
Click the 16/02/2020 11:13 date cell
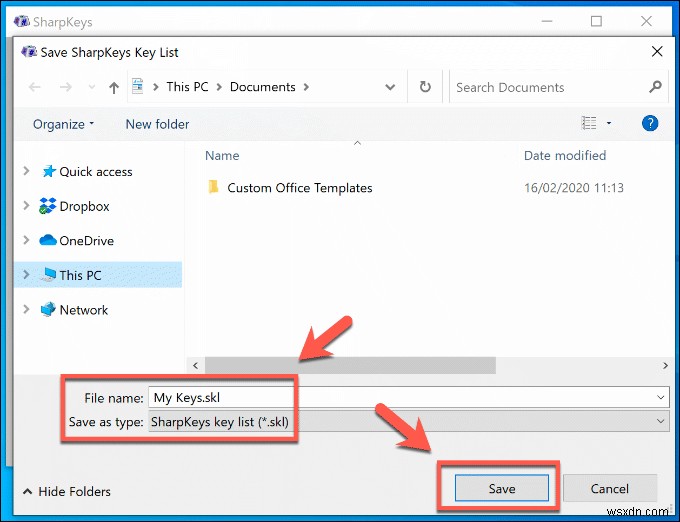[x=574, y=188]
